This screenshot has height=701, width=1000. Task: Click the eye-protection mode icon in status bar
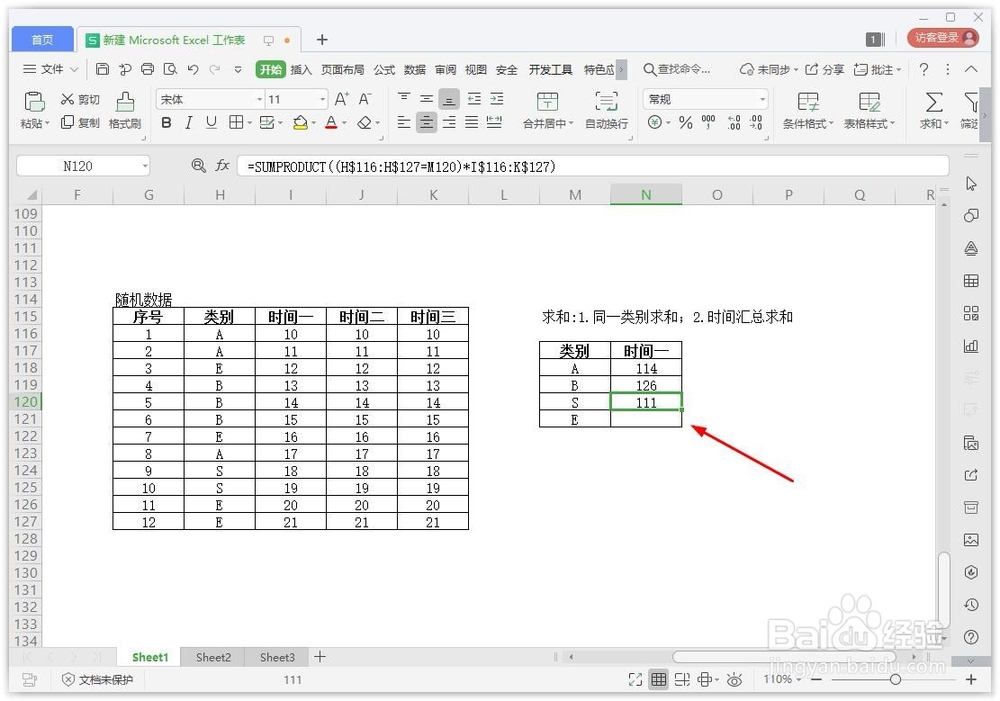pyautogui.click(x=734, y=680)
